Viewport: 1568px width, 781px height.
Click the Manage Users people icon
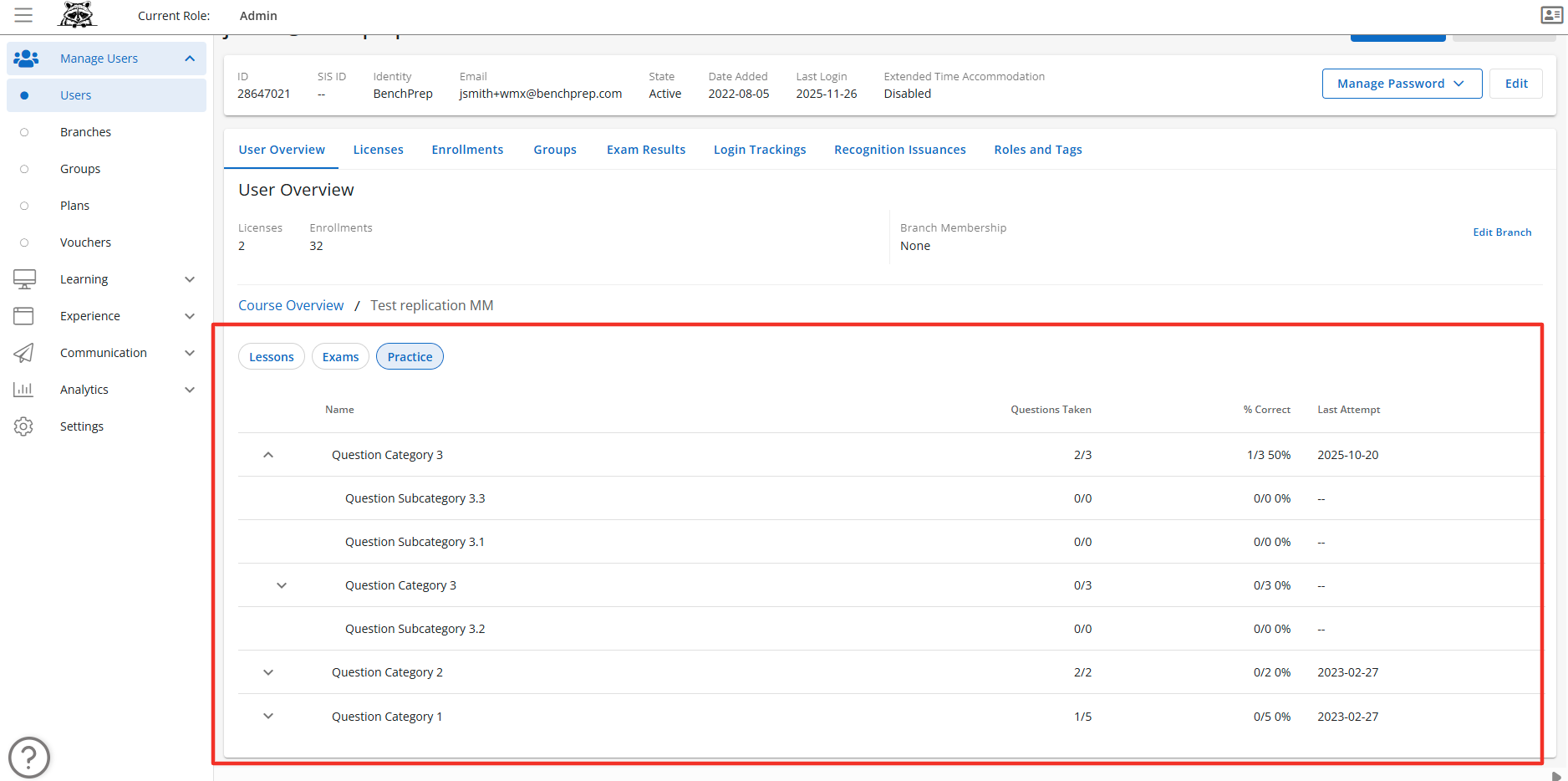click(x=26, y=59)
